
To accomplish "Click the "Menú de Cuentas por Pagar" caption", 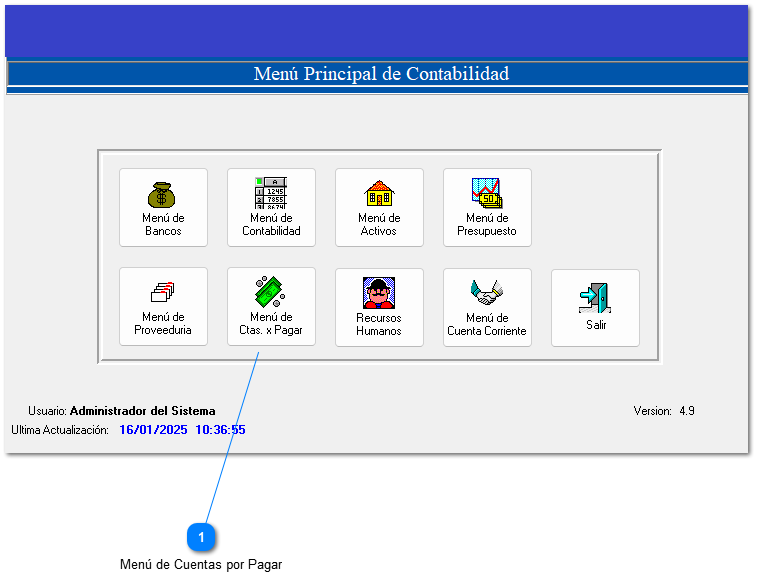I will point(201,565).
